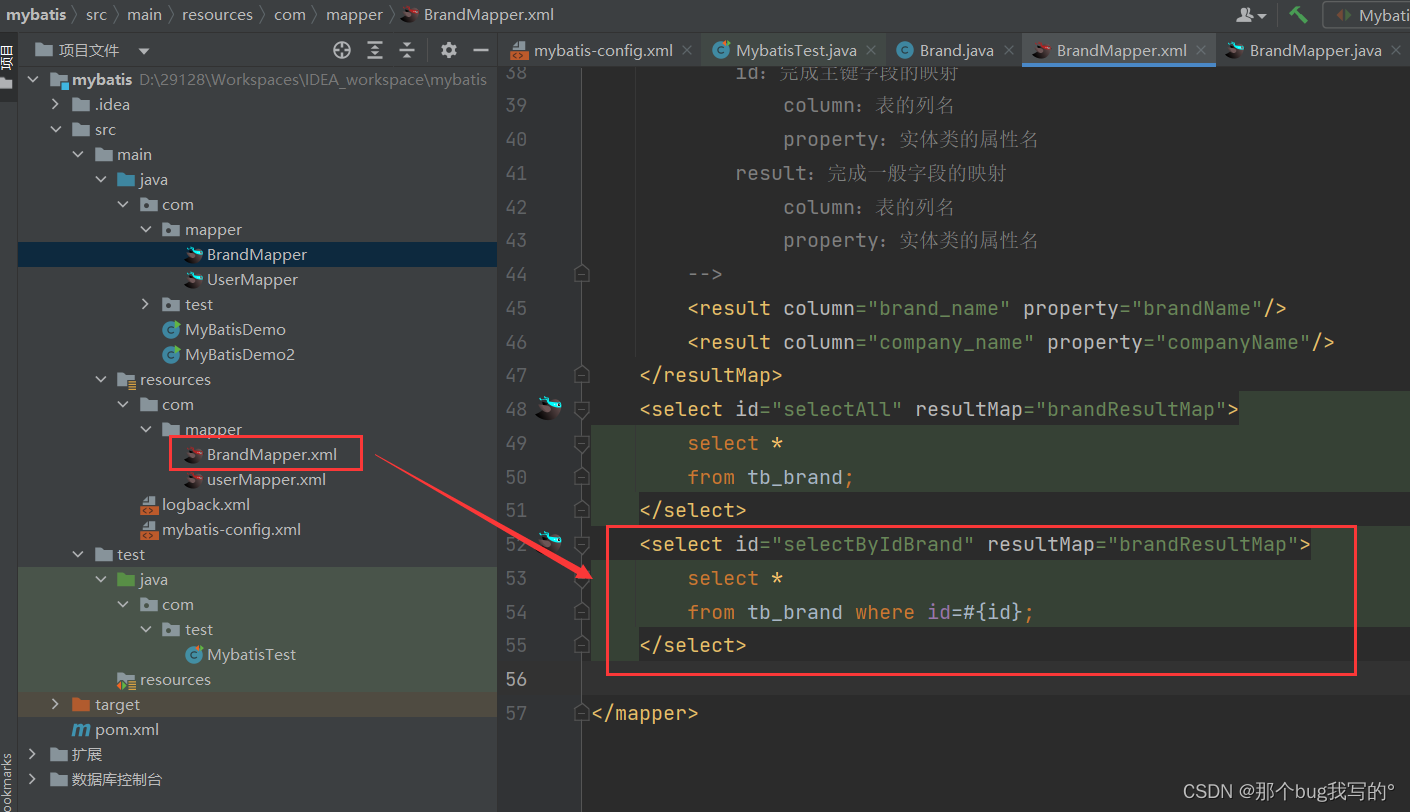The width and height of the screenshot is (1410, 812).
Task: Toggle fold marker at line 52 selectByIdBrand
Action: pyautogui.click(x=582, y=543)
